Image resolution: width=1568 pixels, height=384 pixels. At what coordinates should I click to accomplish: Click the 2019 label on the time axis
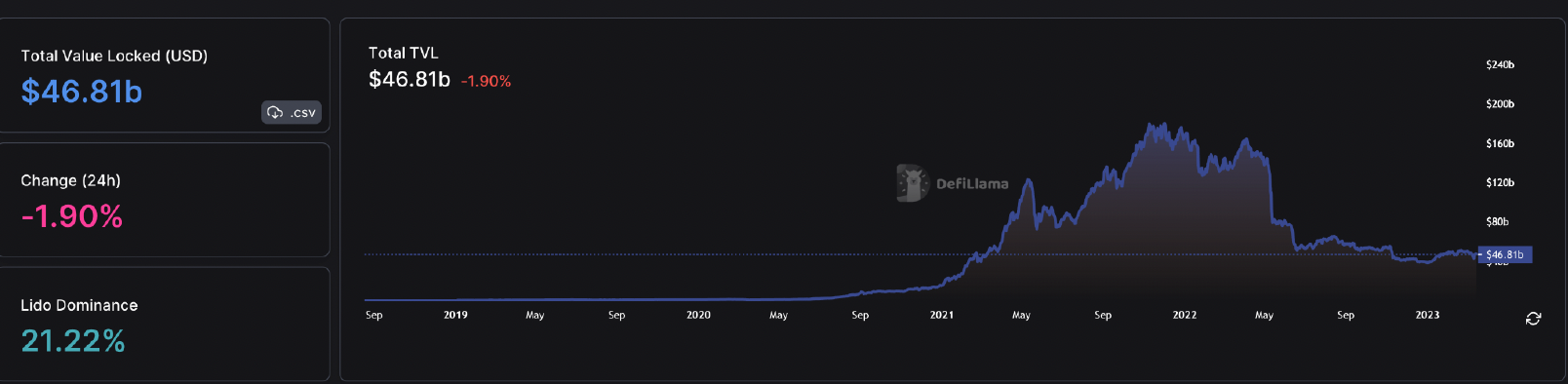point(455,315)
